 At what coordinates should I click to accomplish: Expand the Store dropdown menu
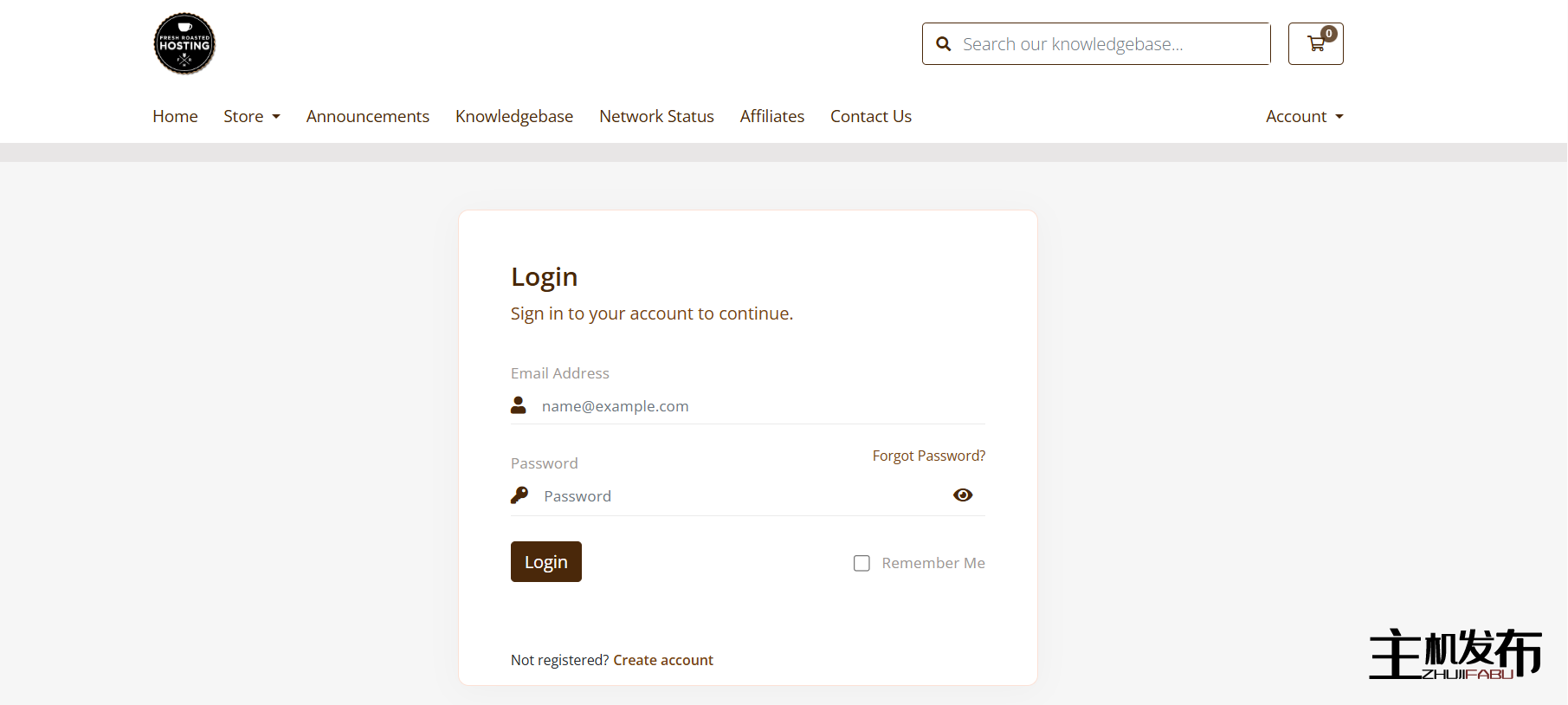coord(251,117)
